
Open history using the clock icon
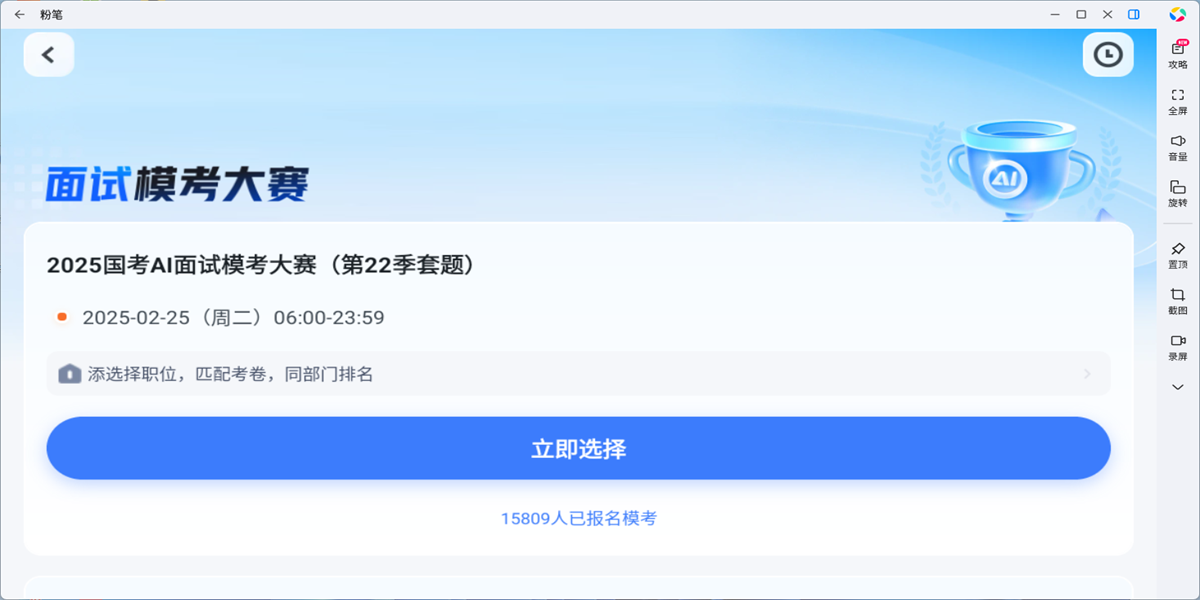(x=1106, y=55)
